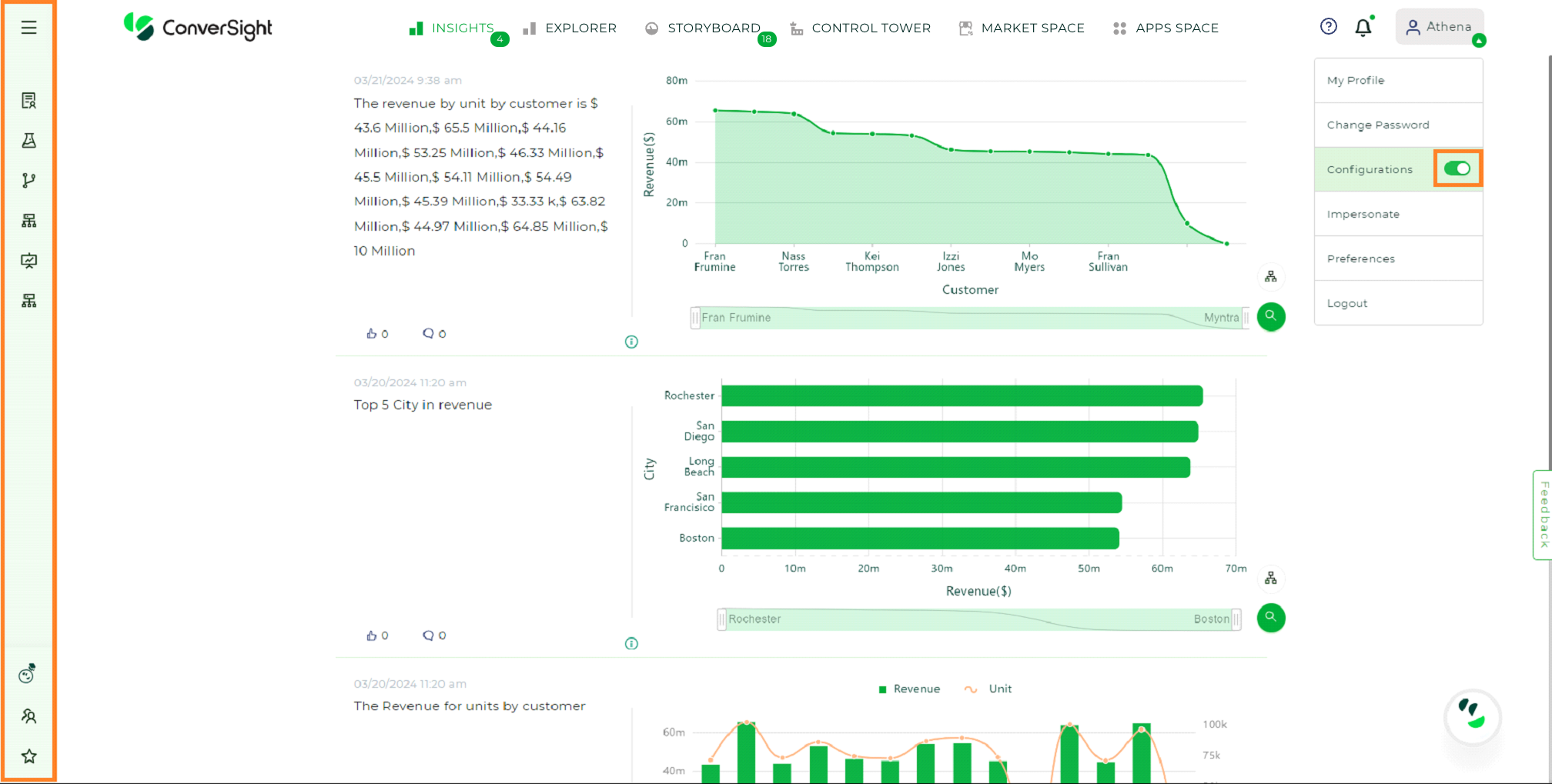Viewport: 1552px width, 784px height.
Task: Click left handle of Customer range slider
Action: (x=695, y=317)
